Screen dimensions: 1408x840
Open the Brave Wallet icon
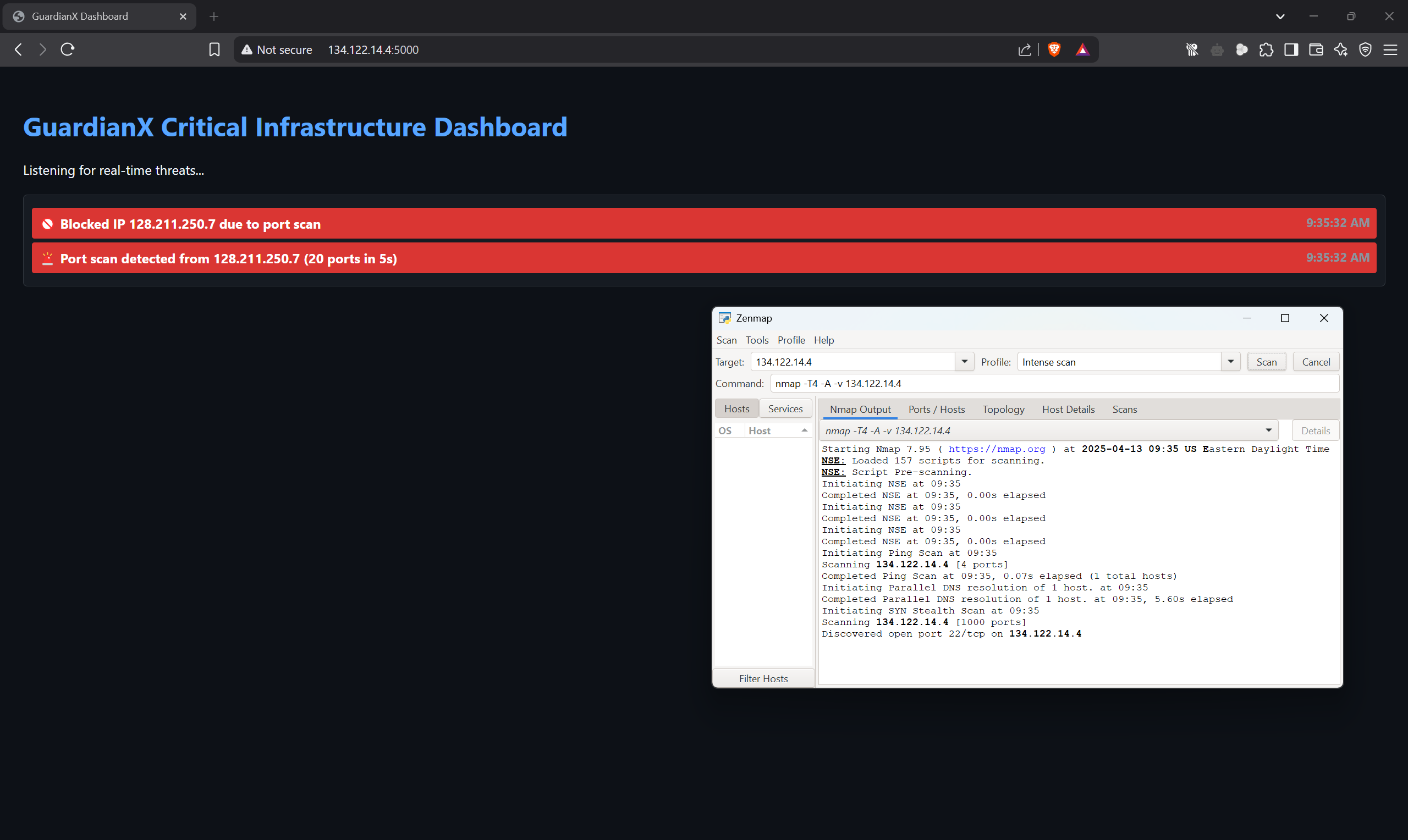point(1316,50)
